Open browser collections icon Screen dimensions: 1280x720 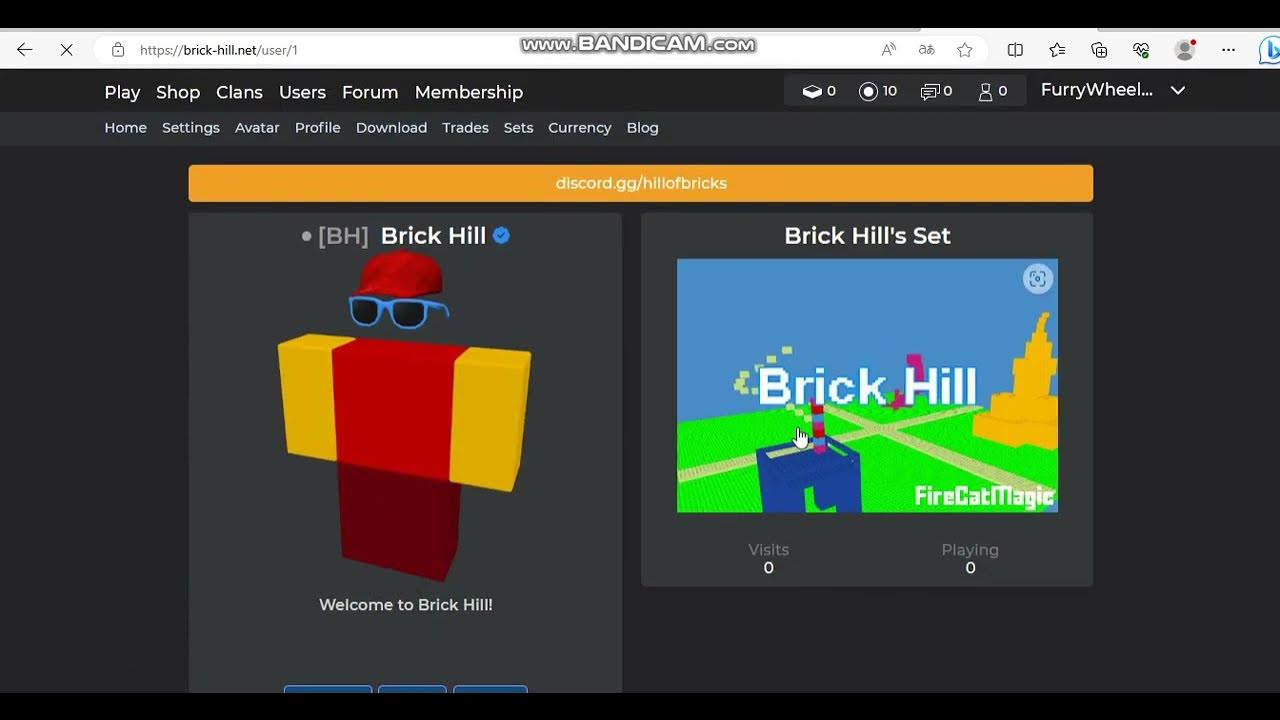1100,50
